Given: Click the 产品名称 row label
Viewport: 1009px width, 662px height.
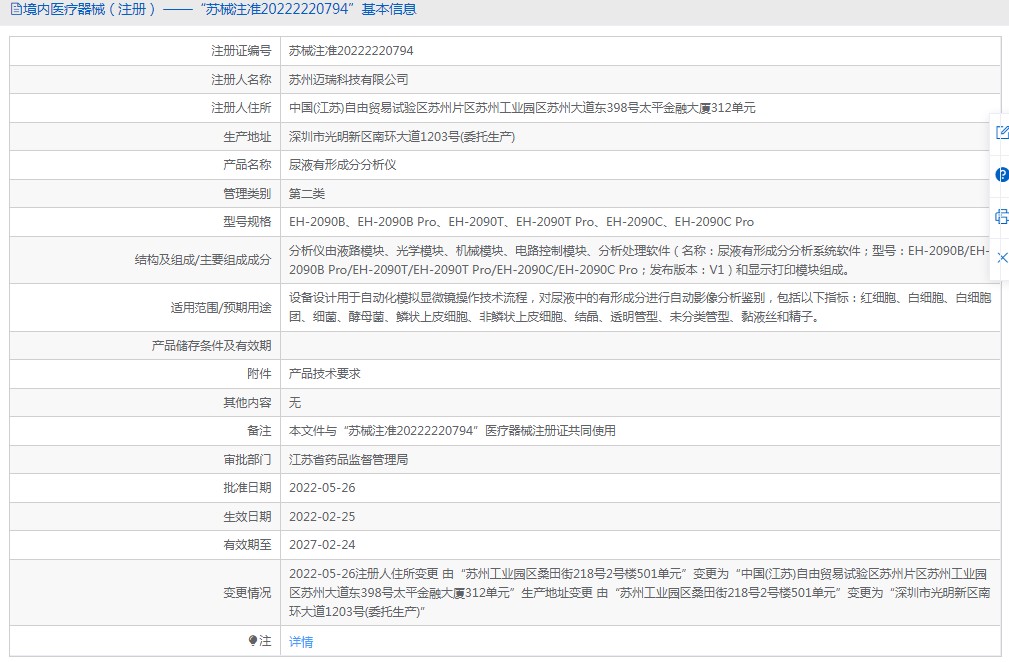Looking at the screenshot, I should tap(247, 165).
